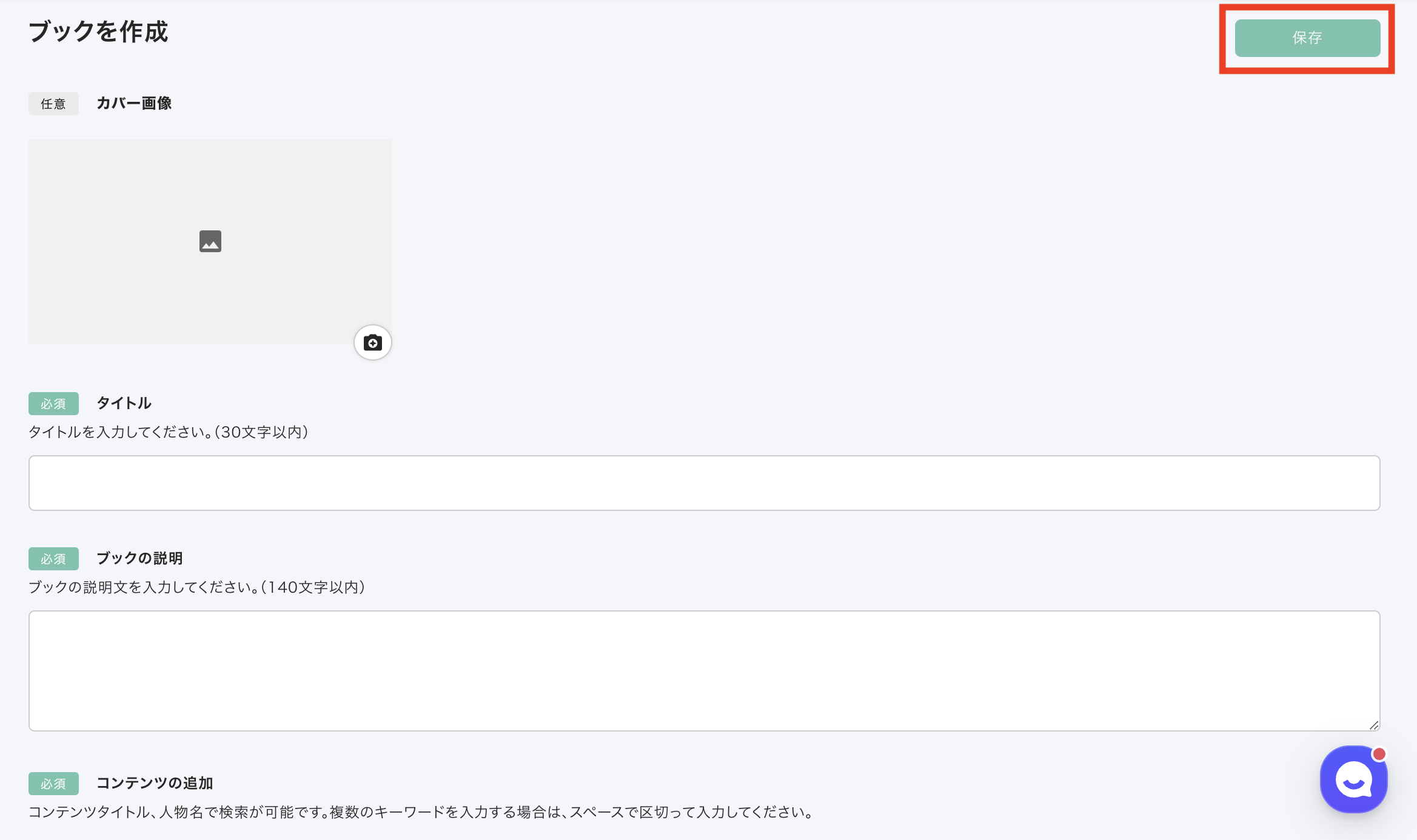Click the 任意 badge beside カバー画像

pyautogui.click(x=53, y=104)
